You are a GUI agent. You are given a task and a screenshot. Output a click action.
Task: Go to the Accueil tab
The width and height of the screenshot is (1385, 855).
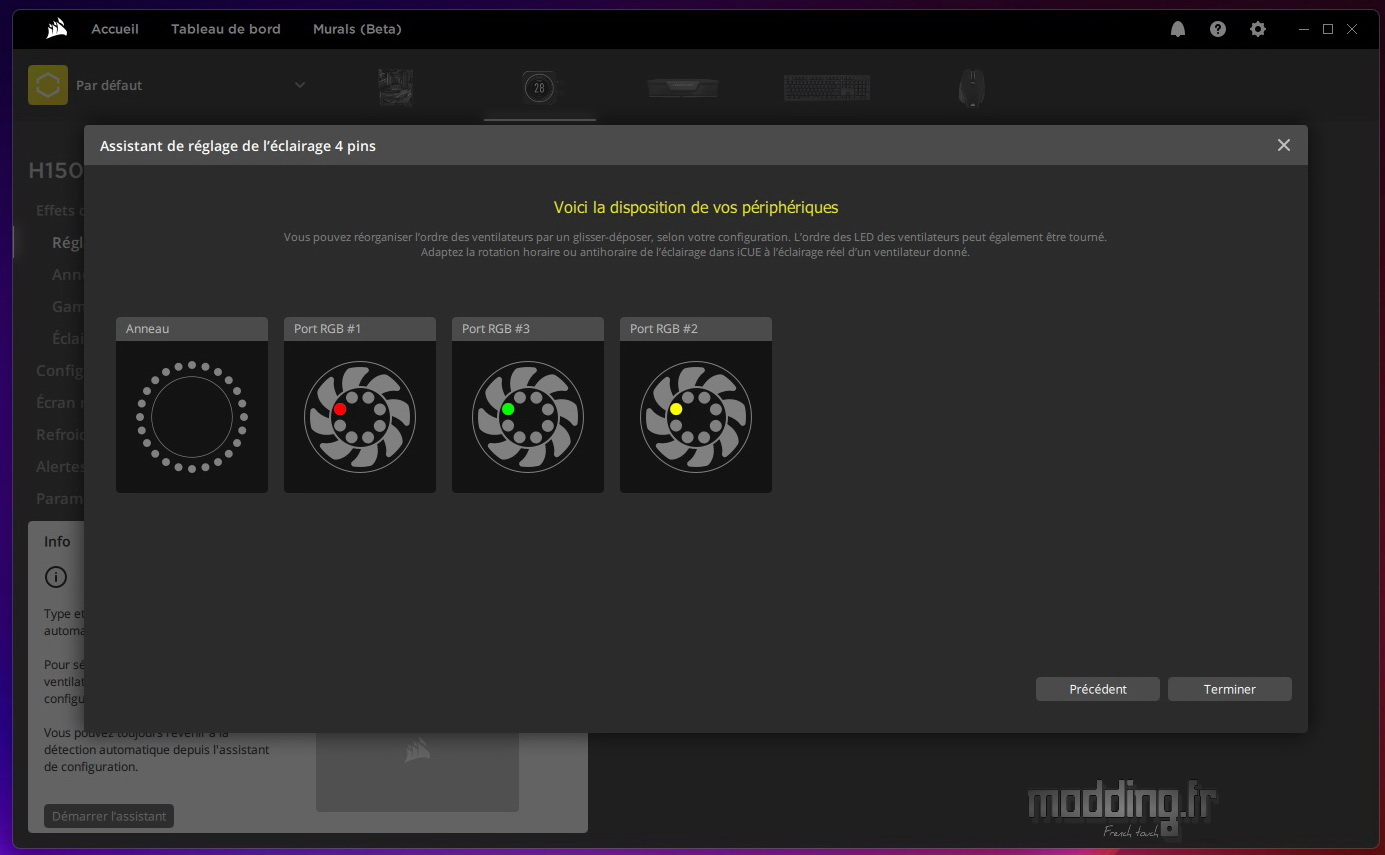[x=115, y=29]
